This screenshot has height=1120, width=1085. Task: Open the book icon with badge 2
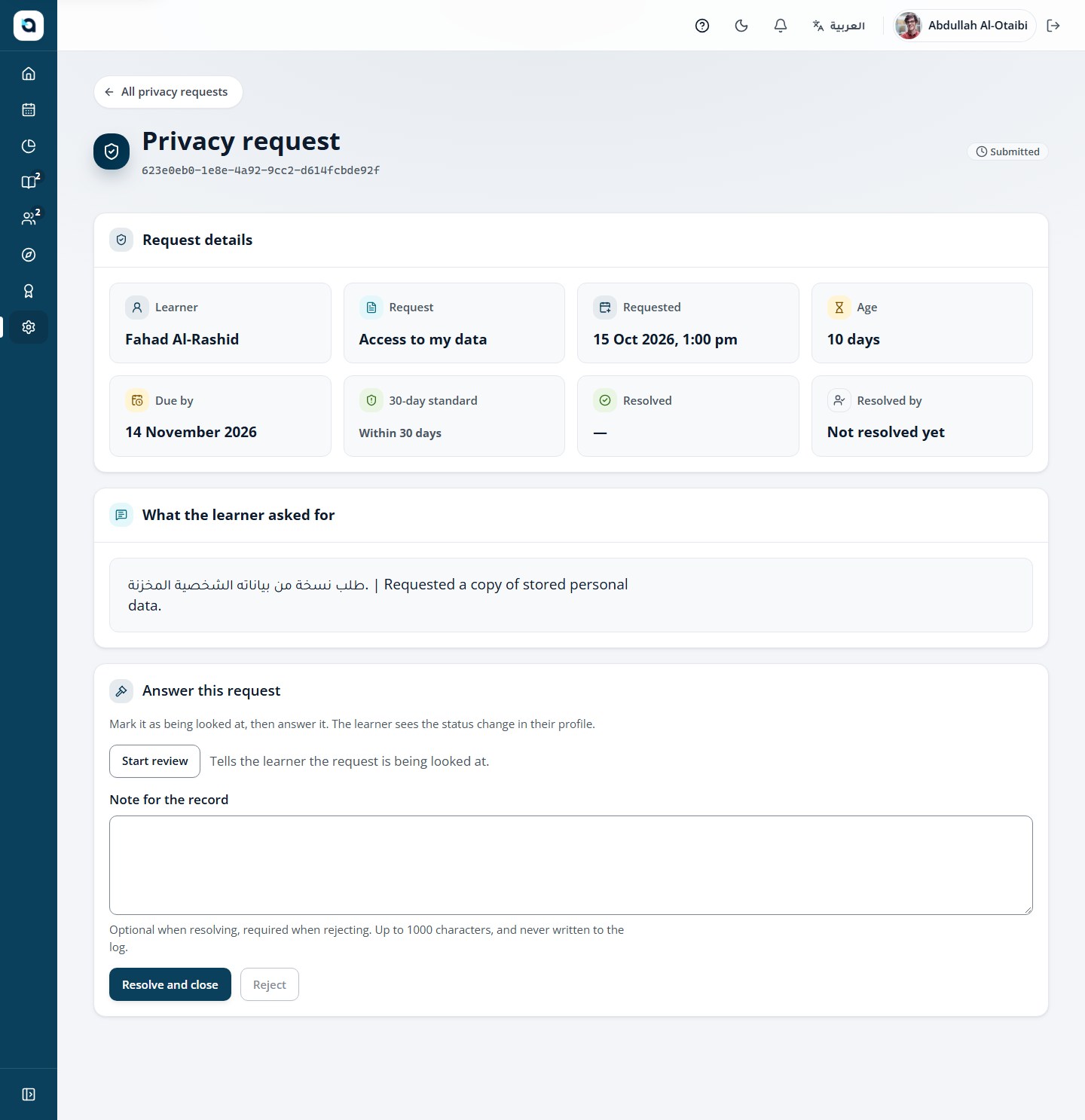tap(29, 182)
